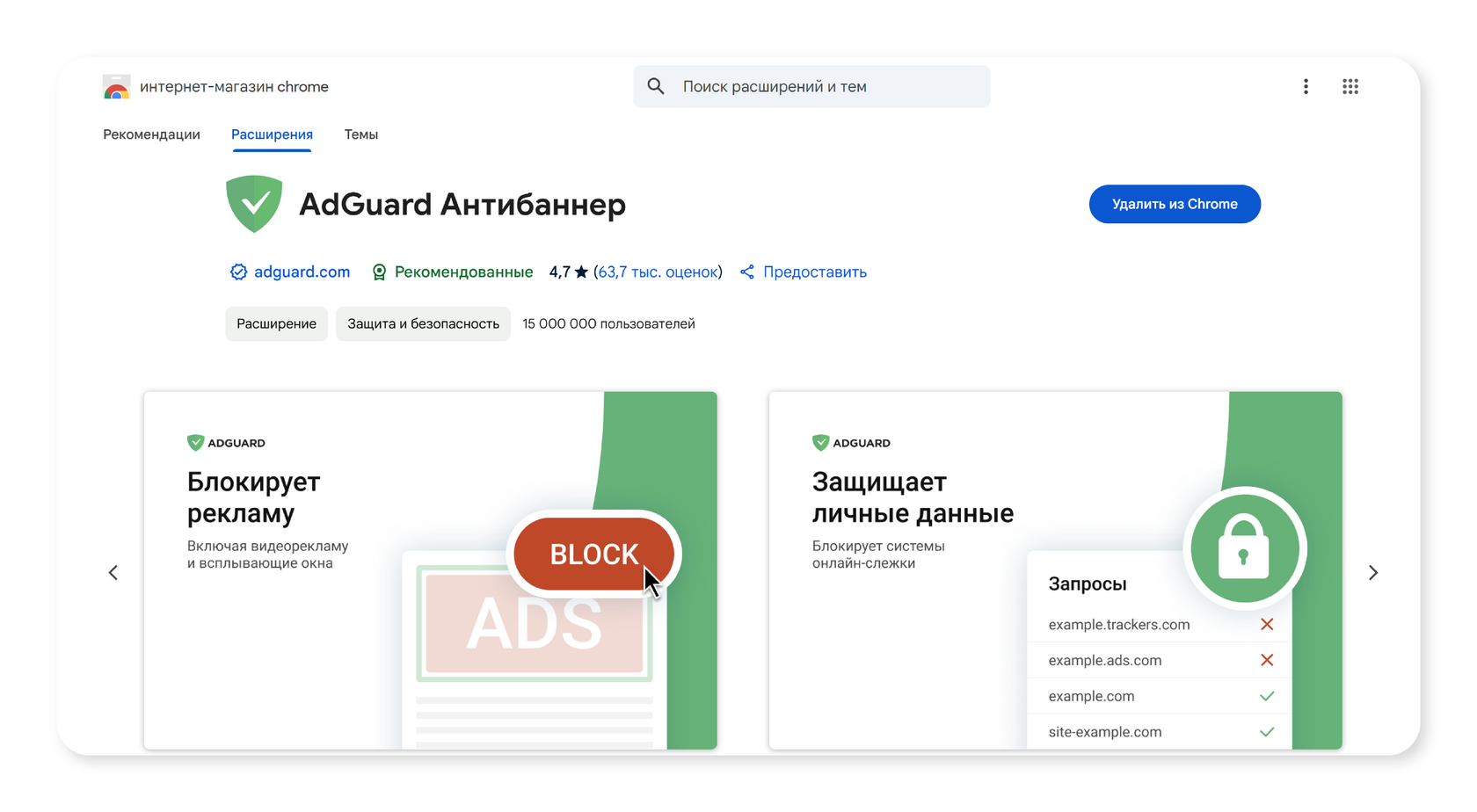Select the Расширения tab
The image size is (1477, 812).
272,134
